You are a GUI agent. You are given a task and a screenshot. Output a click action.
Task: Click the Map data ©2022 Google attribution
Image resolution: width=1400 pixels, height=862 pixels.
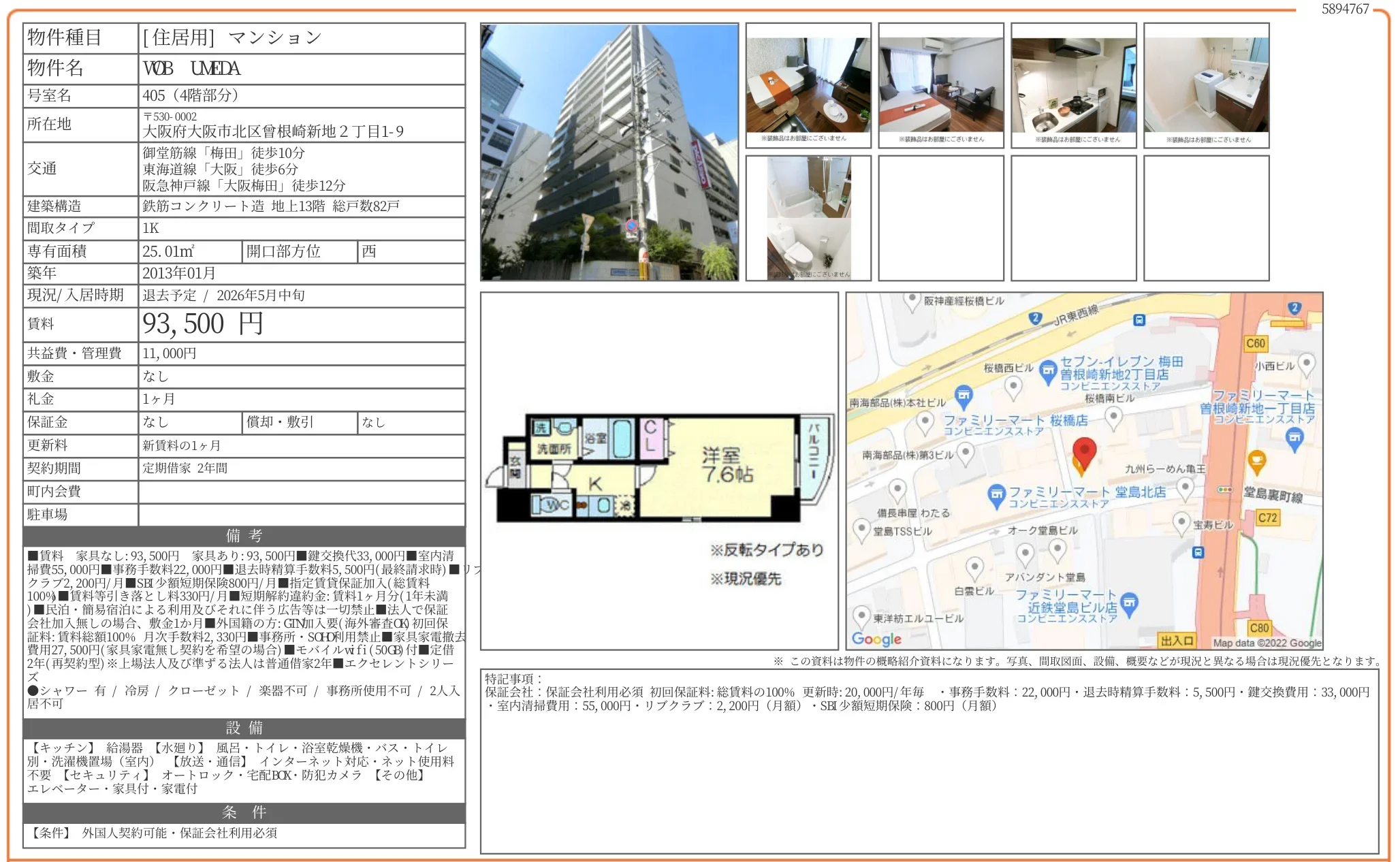[x=1267, y=641]
